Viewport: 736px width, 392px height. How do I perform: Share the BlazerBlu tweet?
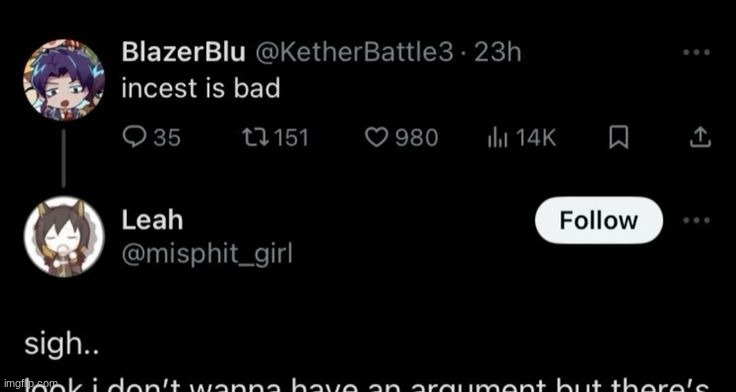pyautogui.click(x=699, y=138)
